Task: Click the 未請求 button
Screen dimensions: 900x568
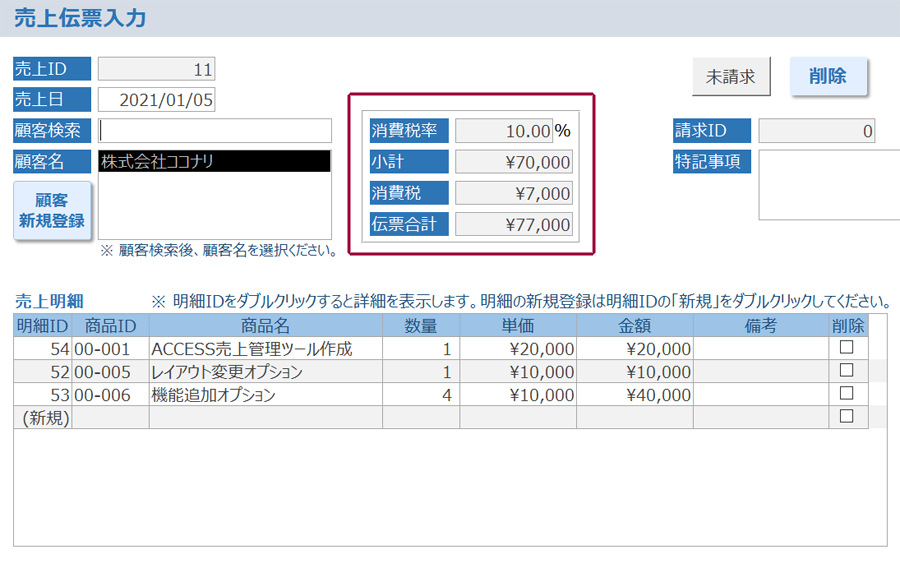Action: tap(731, 77)
